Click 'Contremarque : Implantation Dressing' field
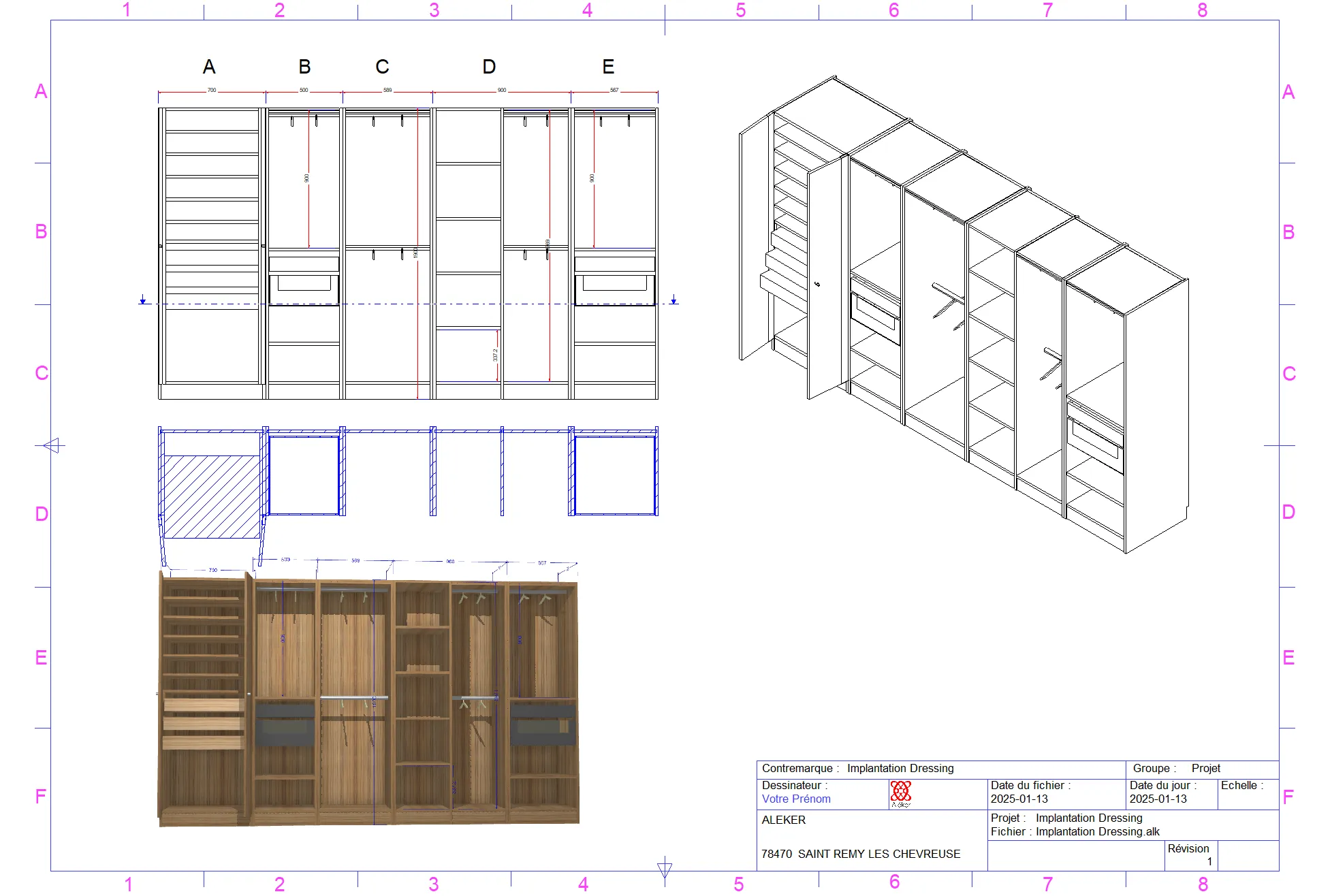 click(x=858, y=769)
